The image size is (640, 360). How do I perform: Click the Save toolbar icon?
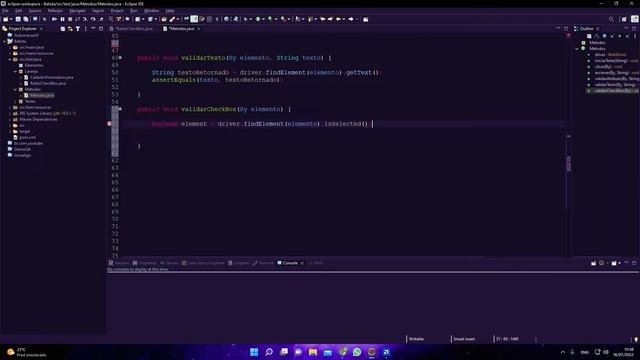point(18,19)
